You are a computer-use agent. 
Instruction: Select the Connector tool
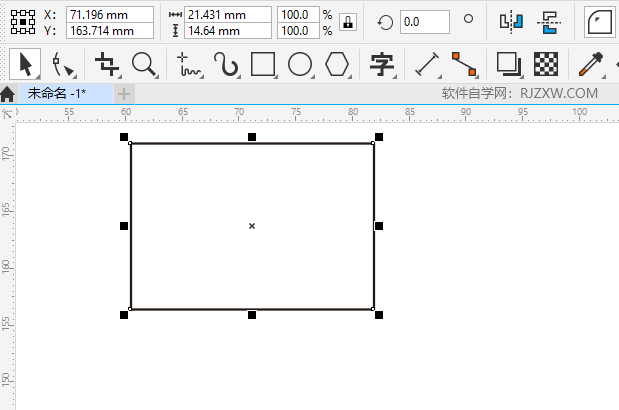pos(463,65)
